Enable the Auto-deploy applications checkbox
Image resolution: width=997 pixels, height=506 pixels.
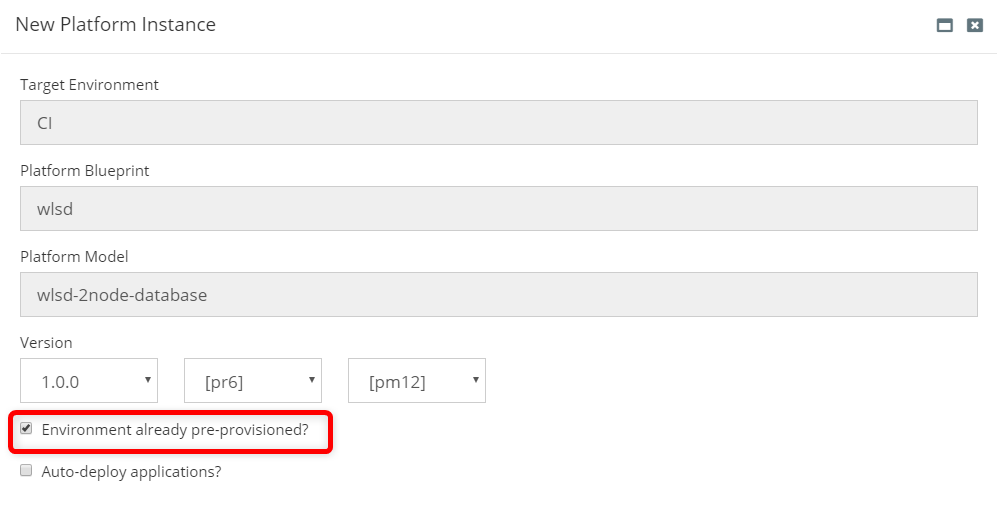click(x=26, y=470)
